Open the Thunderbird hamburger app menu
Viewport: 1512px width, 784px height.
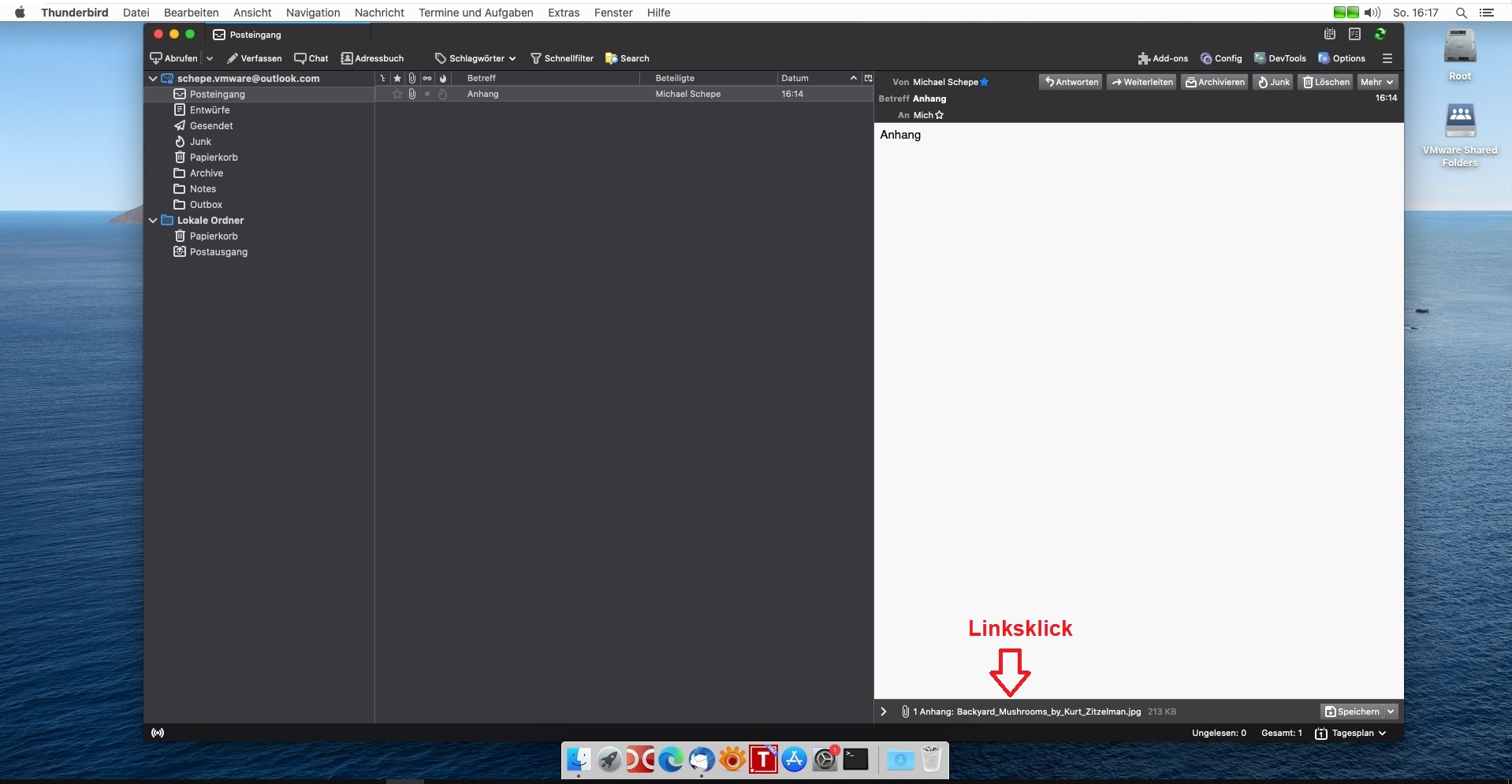tap(1387, 58)
